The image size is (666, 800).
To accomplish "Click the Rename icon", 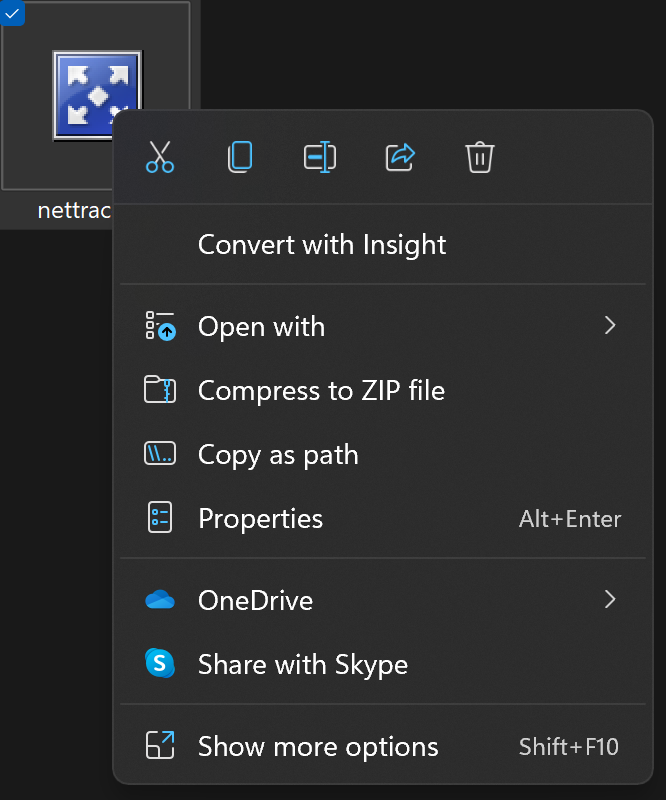I will tap(320, 157).
